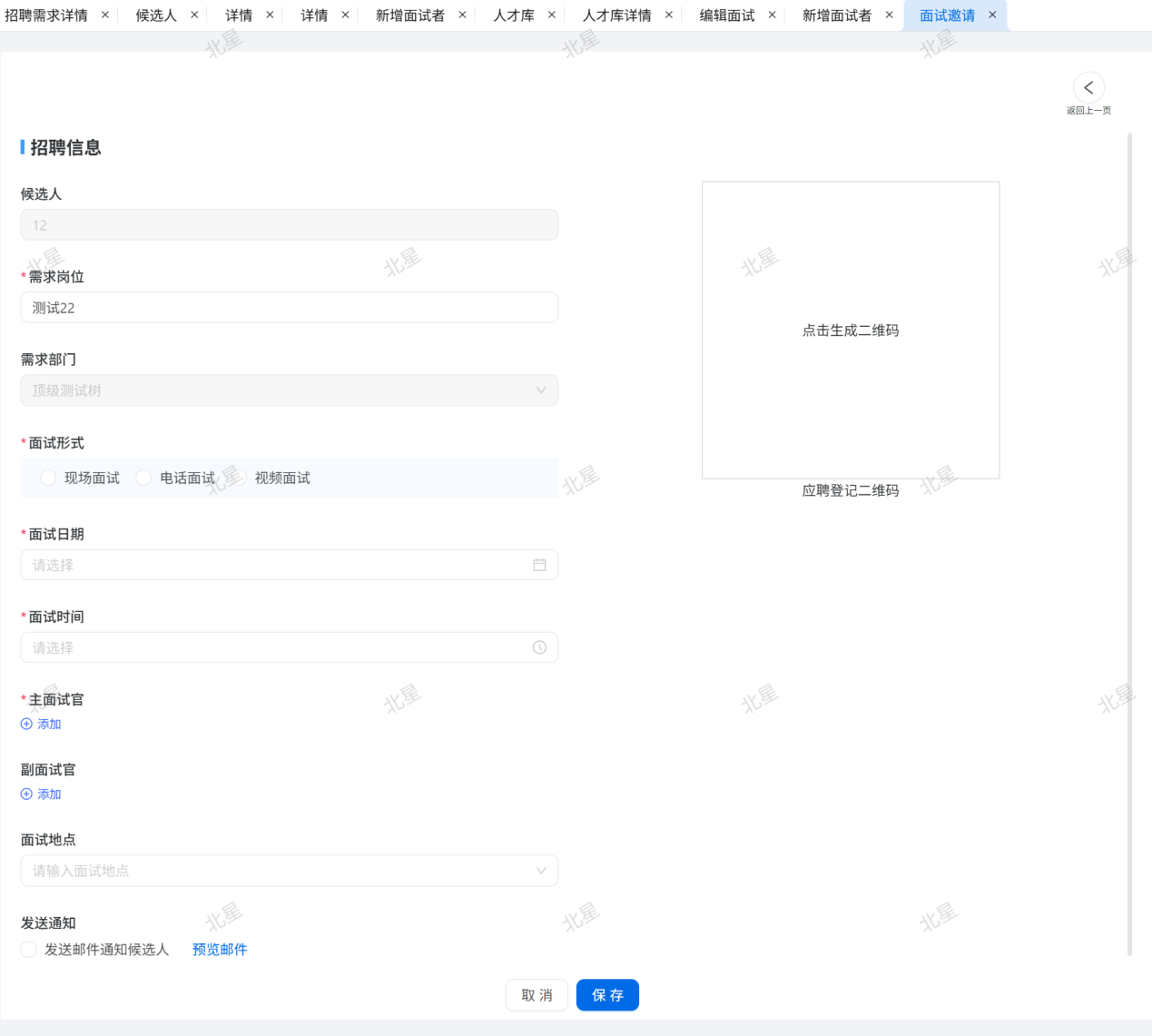This screenshot has height=1036, width=1152.
Task: Close the 编辑面试 tab
Action: (773, 15)
